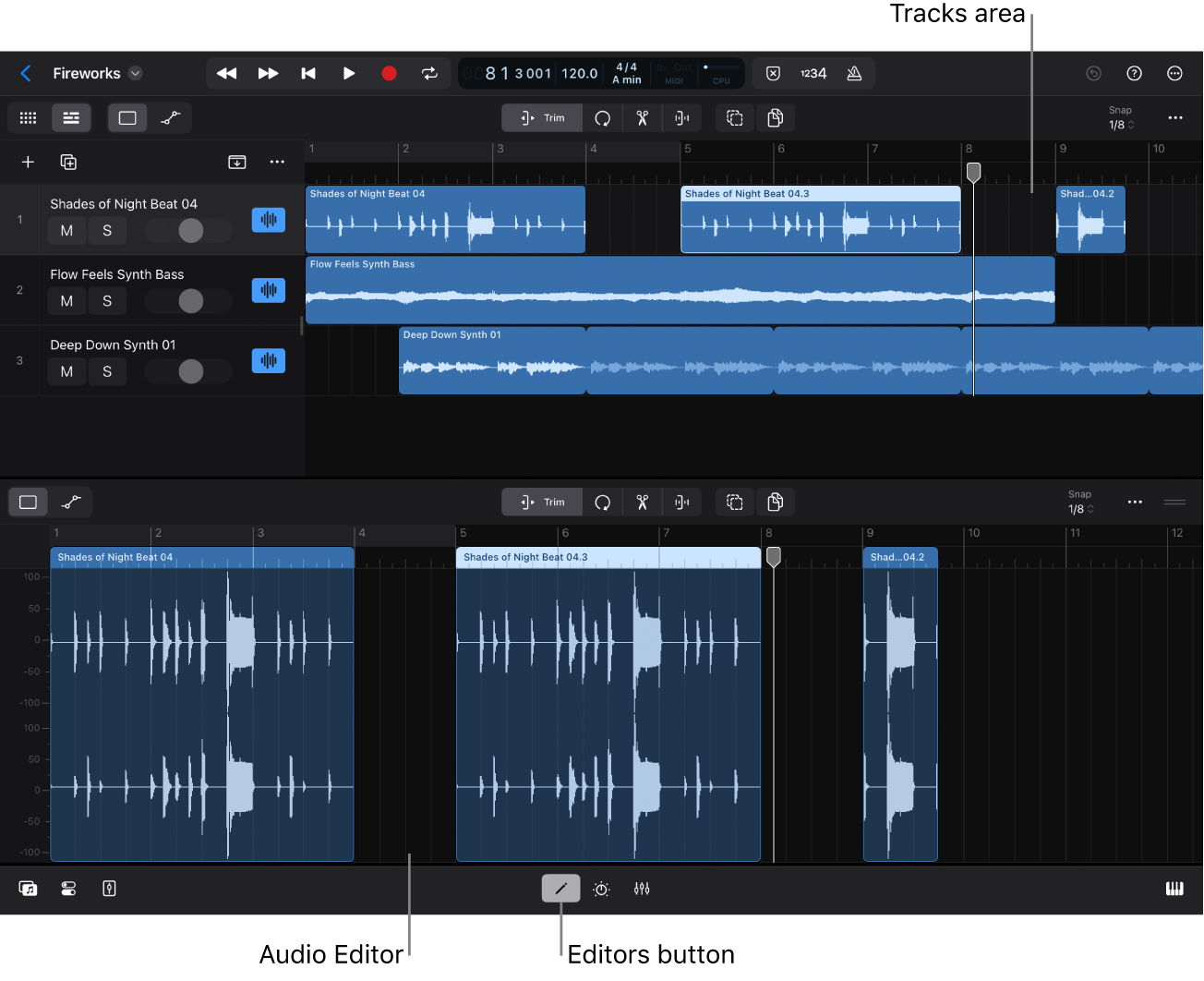Select the Split scissors tool

642,502
